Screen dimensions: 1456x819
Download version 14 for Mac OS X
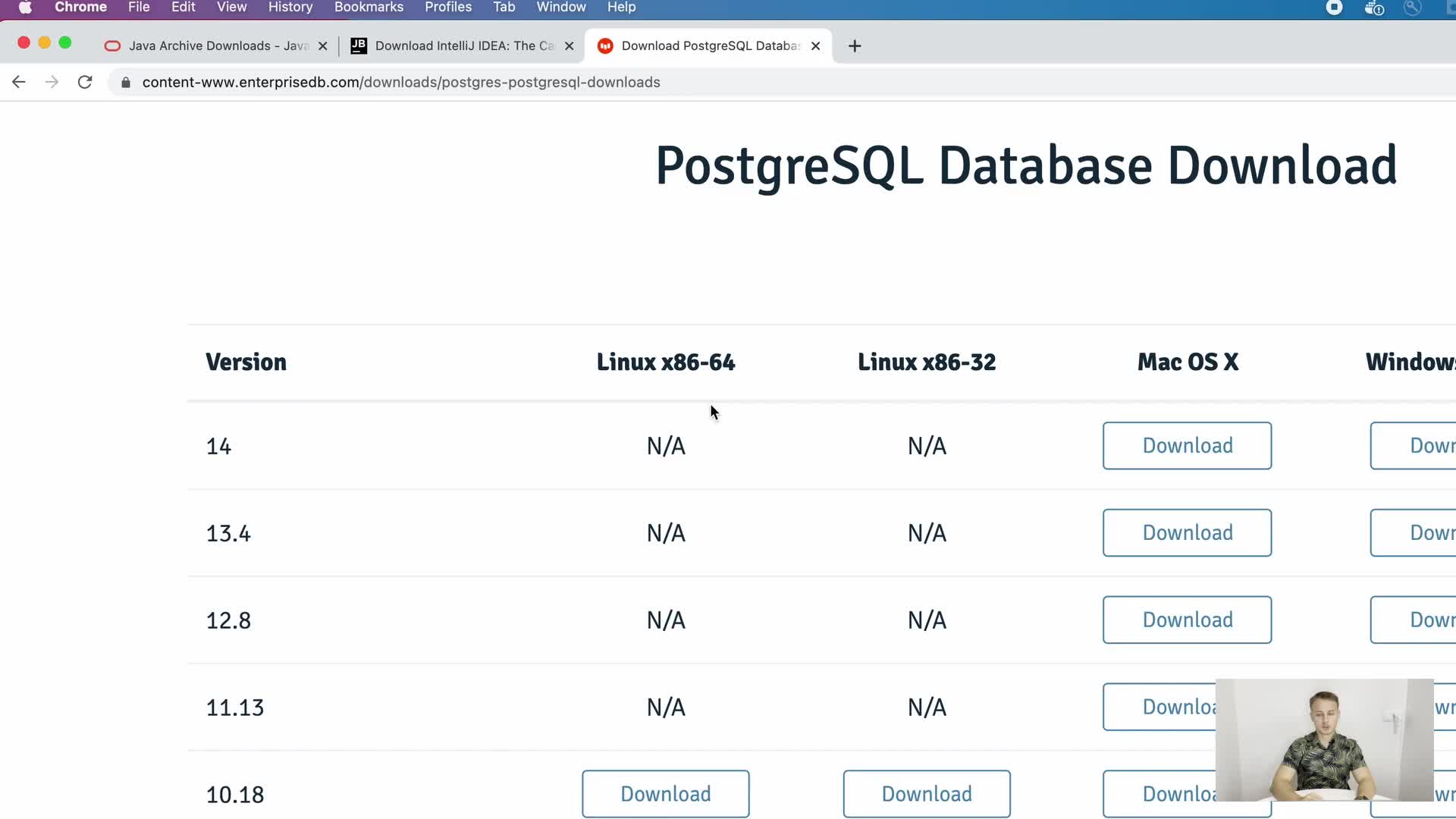tap(1187, 446)
